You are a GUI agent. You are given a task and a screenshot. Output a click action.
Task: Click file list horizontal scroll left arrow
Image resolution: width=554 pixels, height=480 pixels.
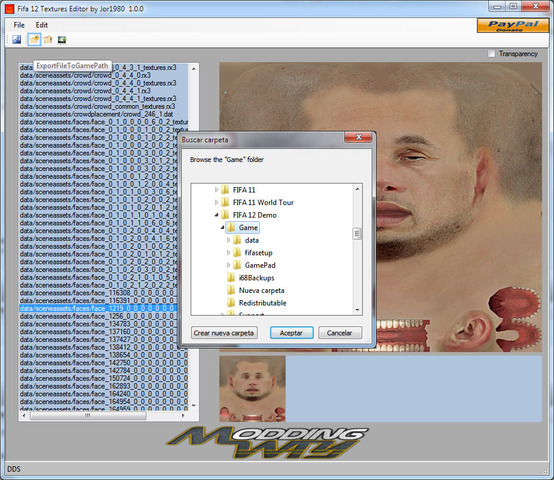(24, 416)
